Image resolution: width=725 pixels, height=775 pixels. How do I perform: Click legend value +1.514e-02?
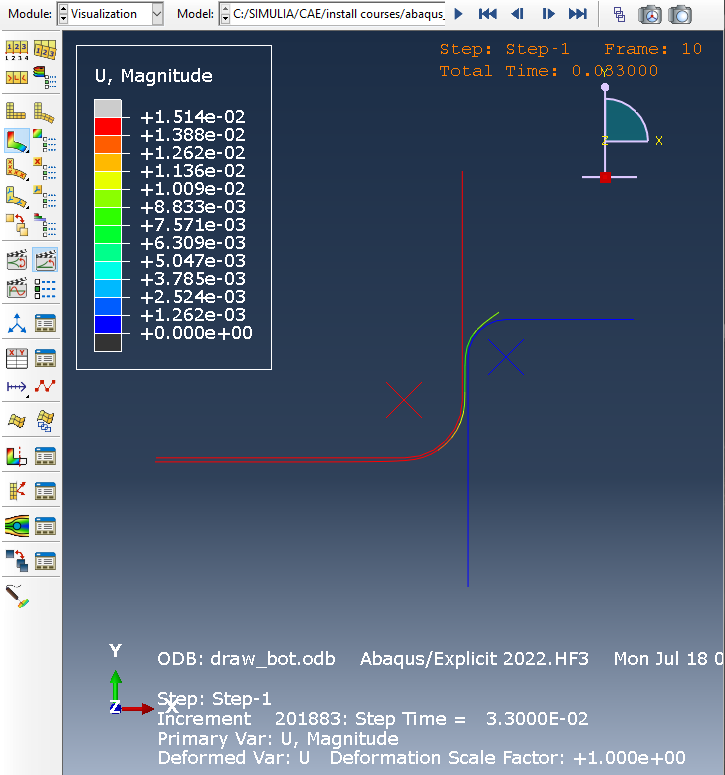click(x=193, y=117)
